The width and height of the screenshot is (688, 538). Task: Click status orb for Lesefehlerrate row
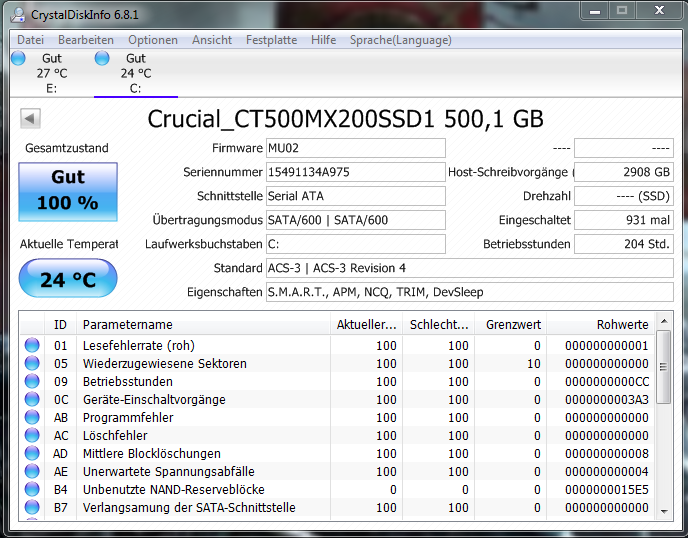32,345
